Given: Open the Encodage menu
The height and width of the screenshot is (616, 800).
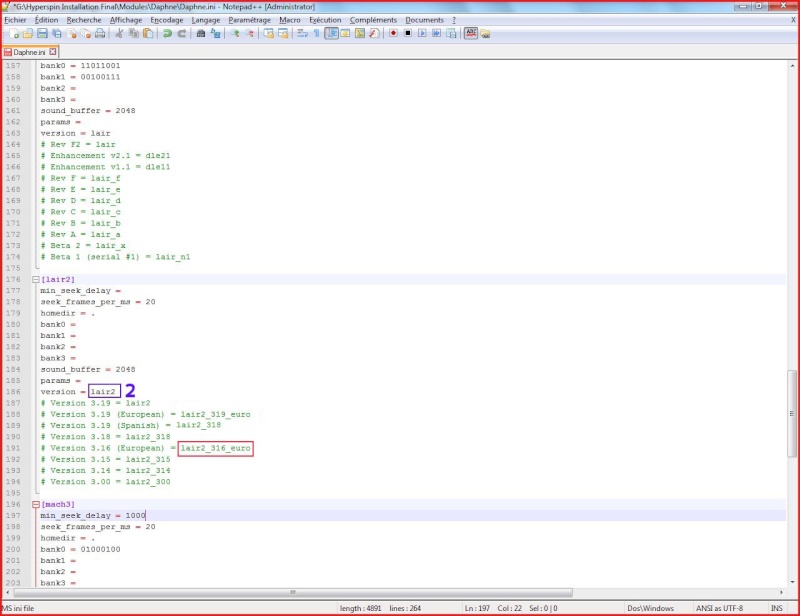Looking at the screenshot, I should (167, 20).
